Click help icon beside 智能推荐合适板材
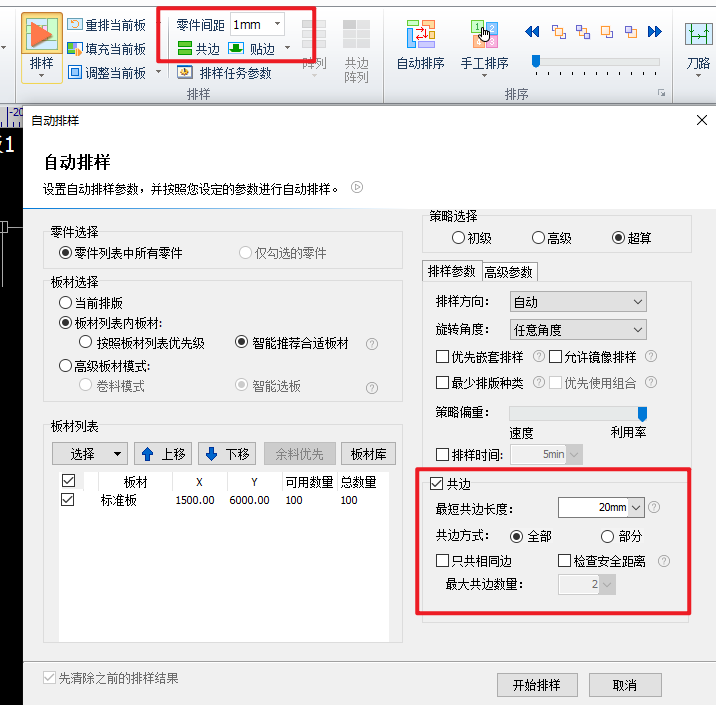The image size is (716, 705). pyautogui.click(x=372, y=344)
